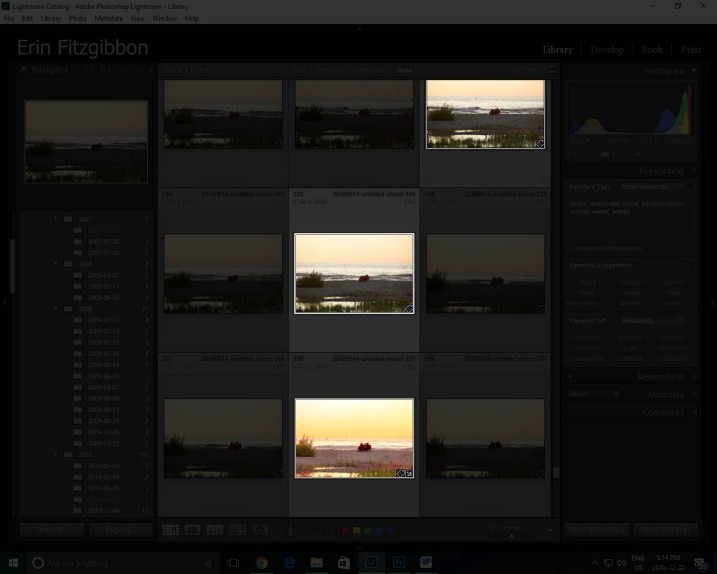Open the Photo menu
Image resolution: width=717 pixels, height=574 pixels.
tap(77, 18)
